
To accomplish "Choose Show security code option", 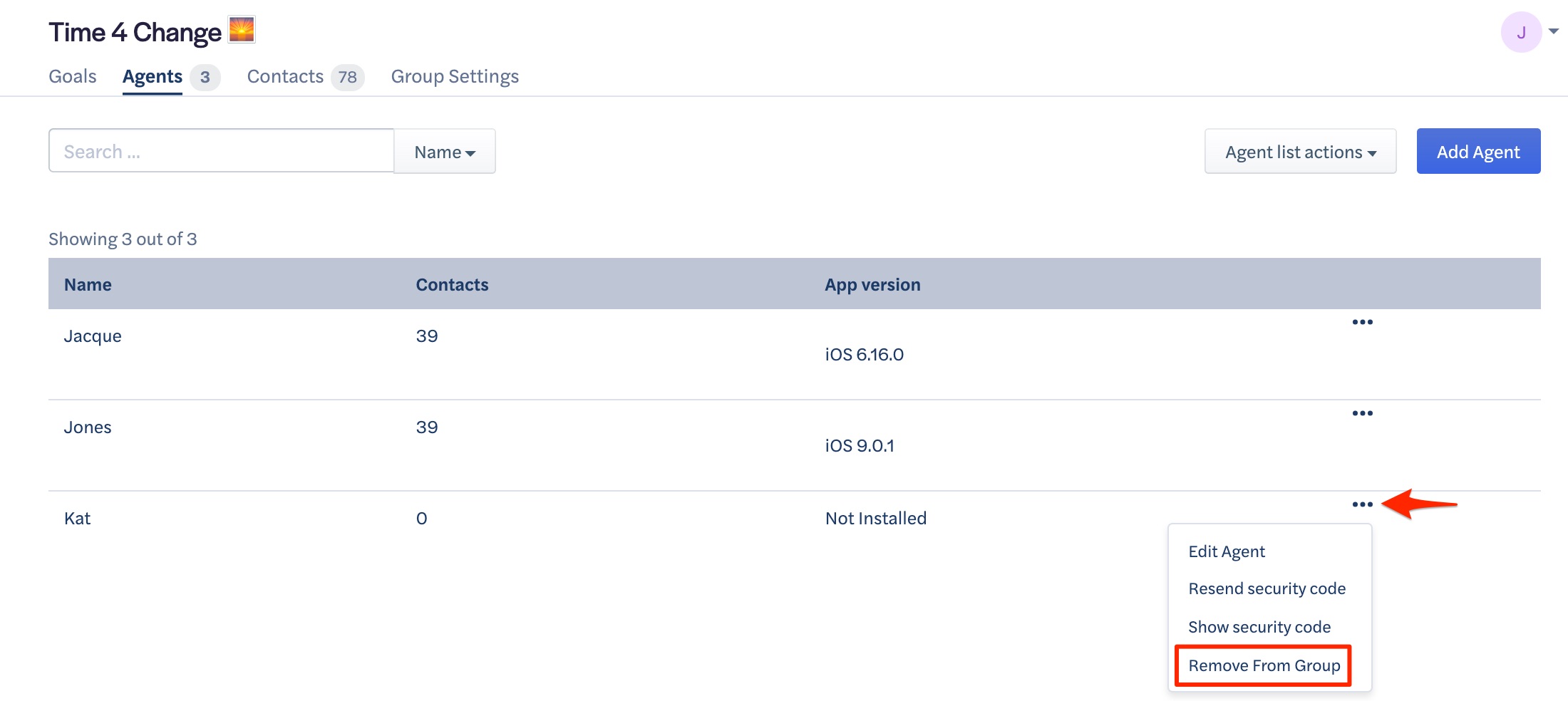I will (1259, 627).
